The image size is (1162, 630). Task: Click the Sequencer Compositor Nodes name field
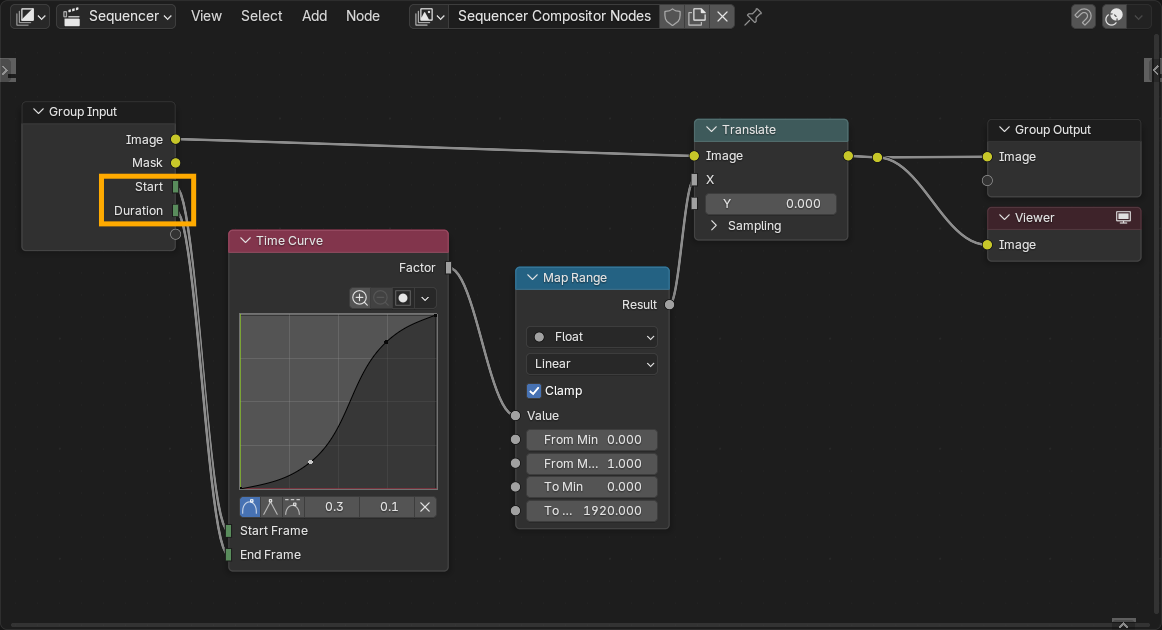pyautogui.click(x=554, y=16)
